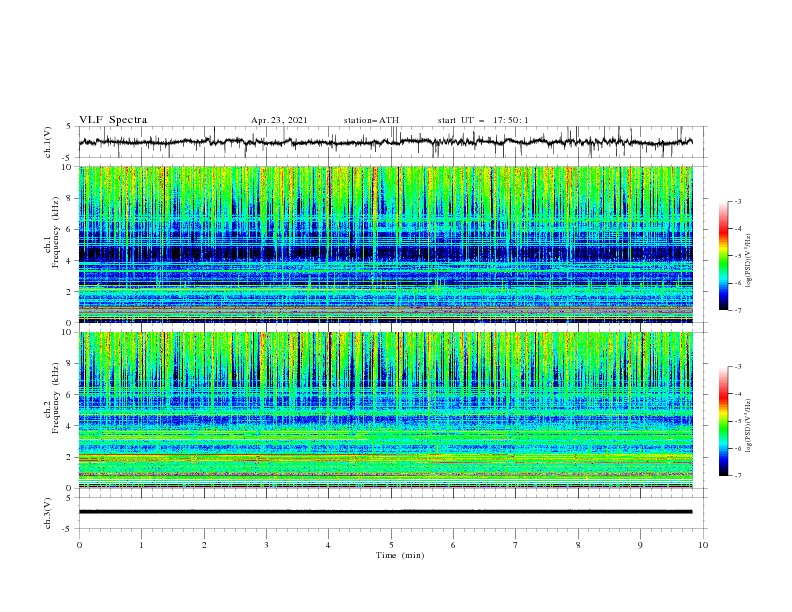Click the "5" voltage tick of ch.1(V)

[68, 126]
